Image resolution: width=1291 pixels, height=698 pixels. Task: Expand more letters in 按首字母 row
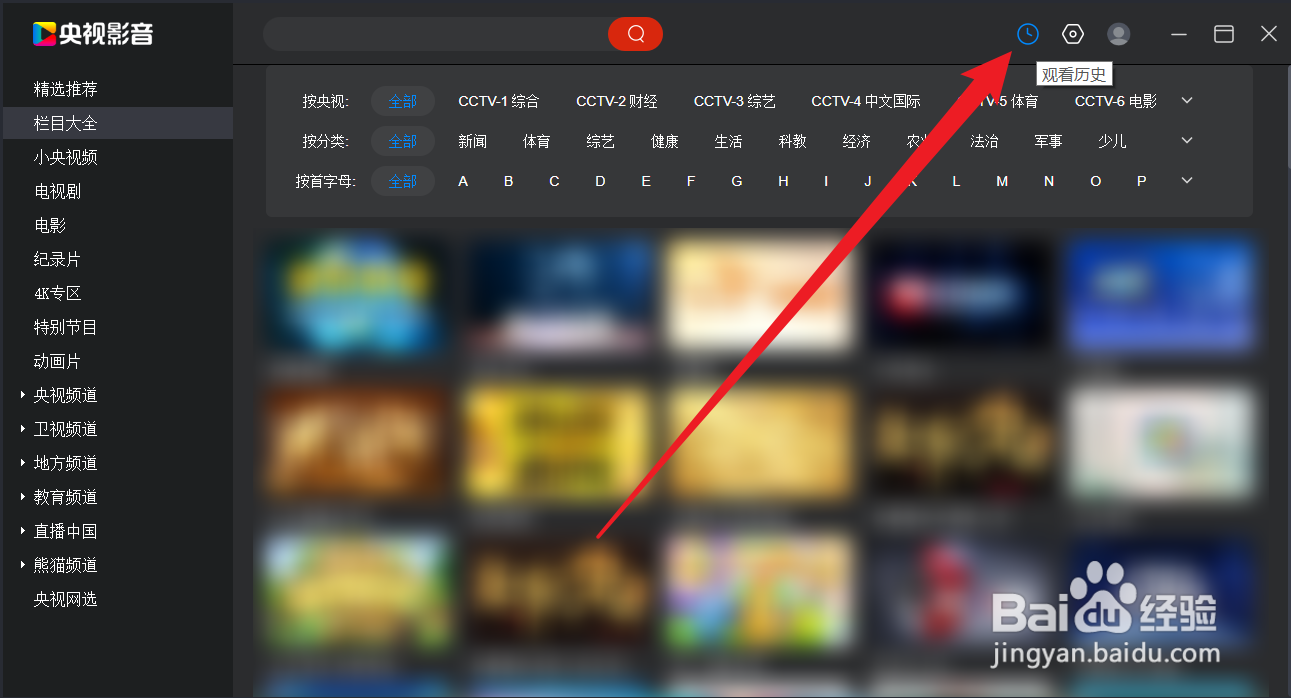(x=1187, y=181)
